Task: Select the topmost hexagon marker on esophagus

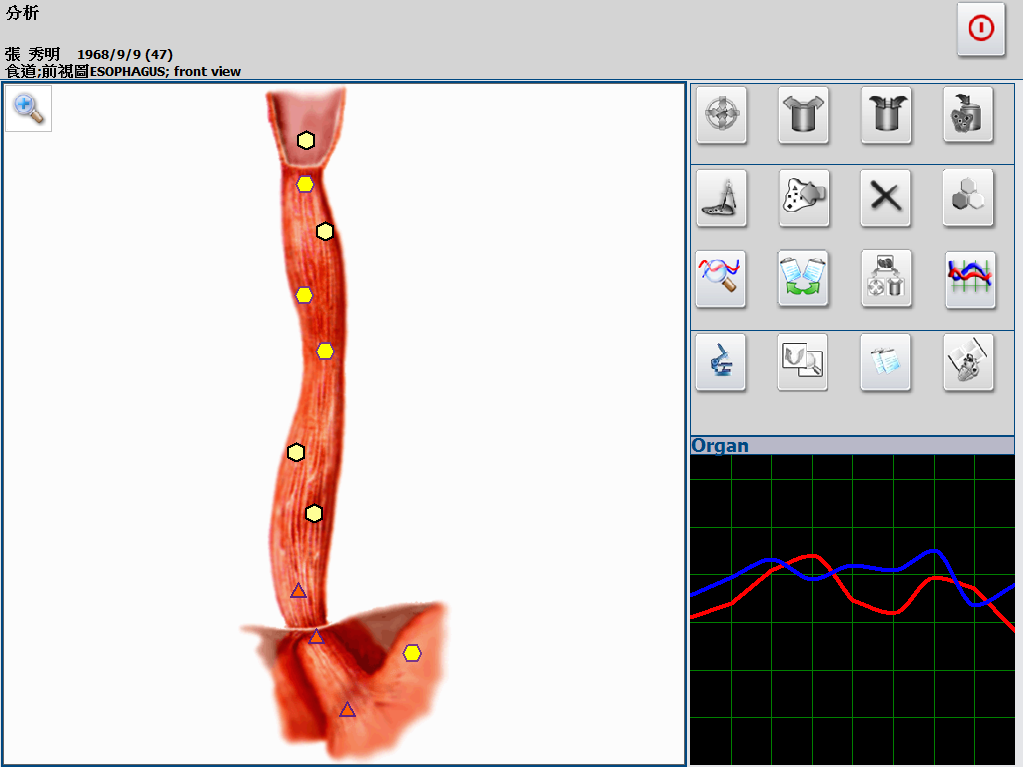Action: pyautogui.click(x=306, y=140)
